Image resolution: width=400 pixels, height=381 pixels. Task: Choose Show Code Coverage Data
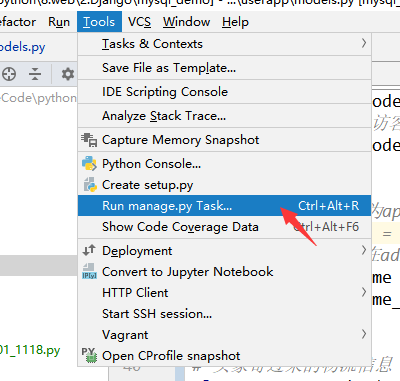(x=224, y=227)
